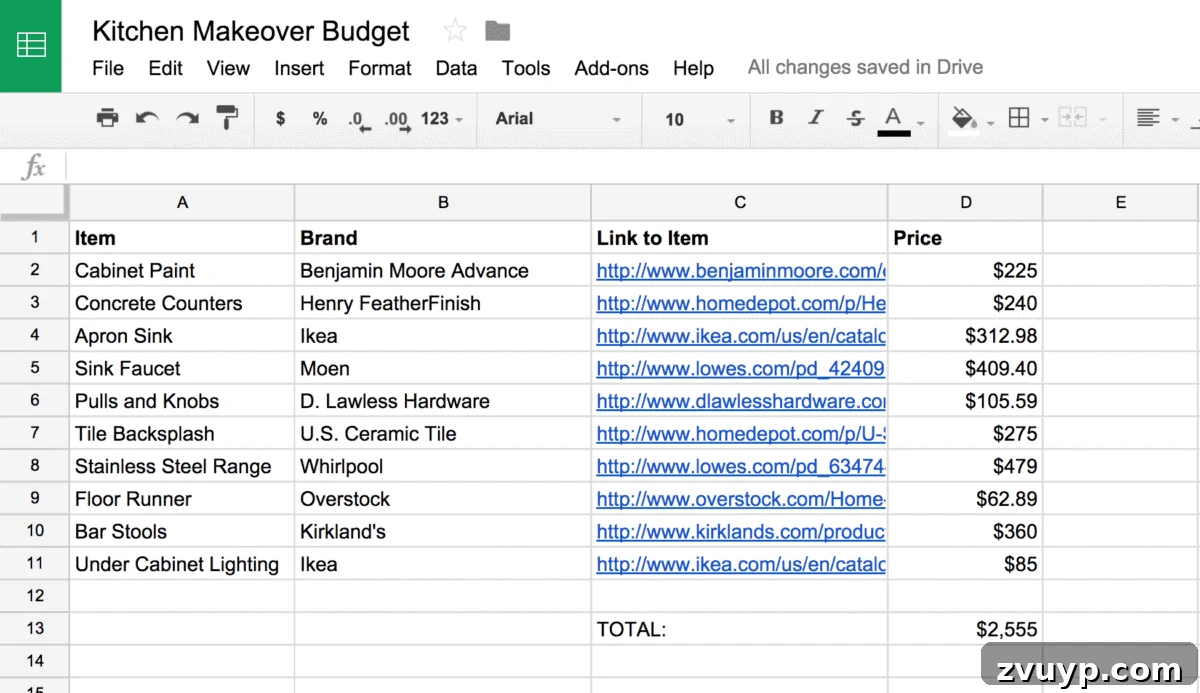Open the Apron Sink ikea.com link
Screen dimensions: 1200x693
pos(741,336)
